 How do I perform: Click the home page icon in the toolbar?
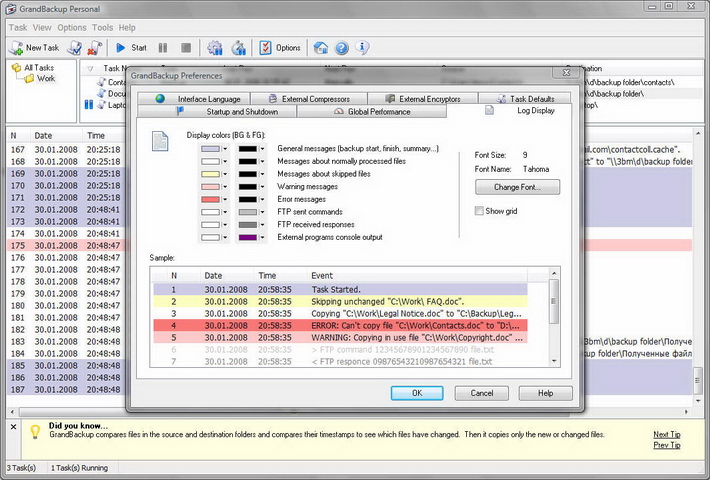(321, 48)
